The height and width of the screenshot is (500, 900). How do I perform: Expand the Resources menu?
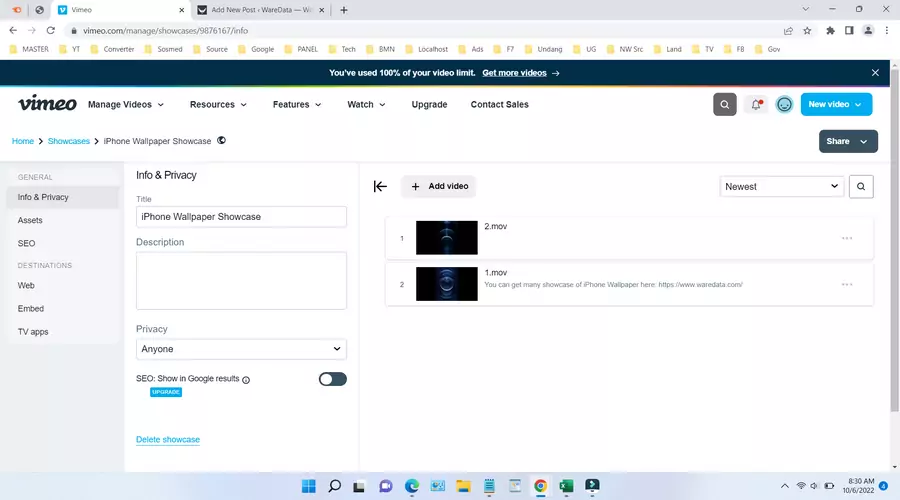[x=218, y=104]
